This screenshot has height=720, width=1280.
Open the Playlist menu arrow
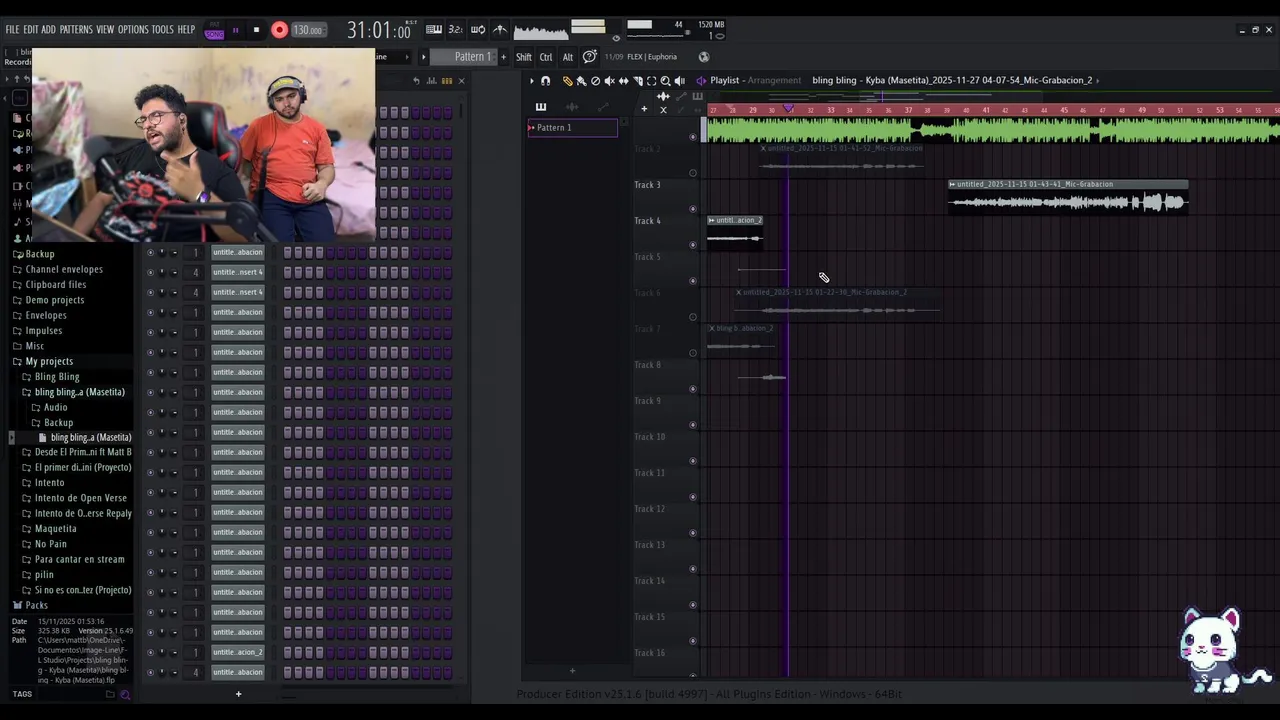point(532,81)
